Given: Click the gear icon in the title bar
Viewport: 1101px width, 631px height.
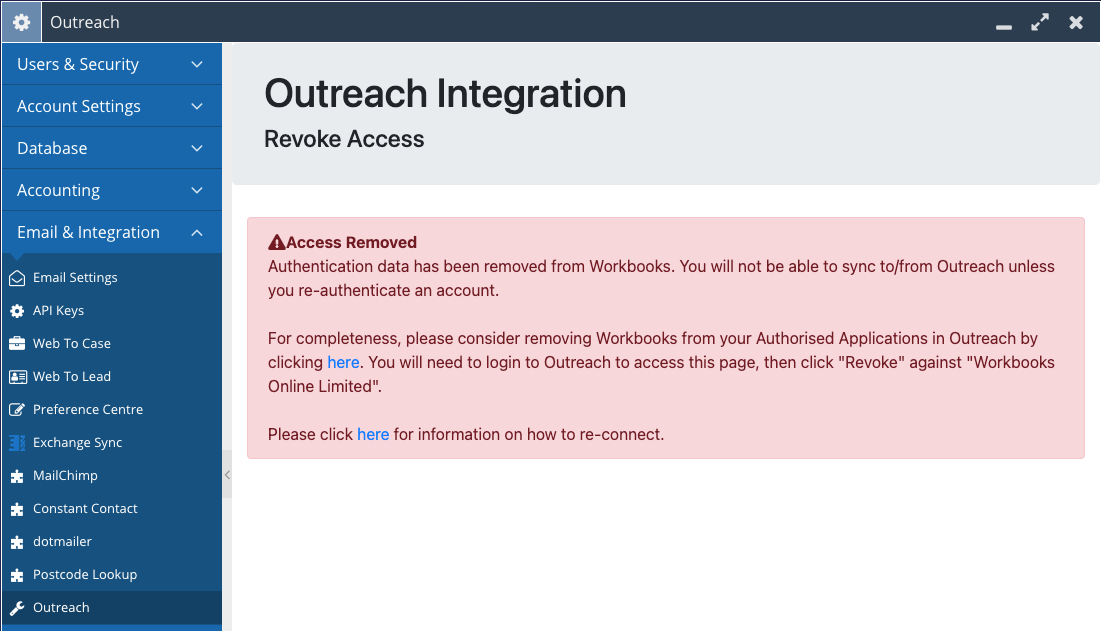Looking at the screenshot, I should tap(21, 22).
